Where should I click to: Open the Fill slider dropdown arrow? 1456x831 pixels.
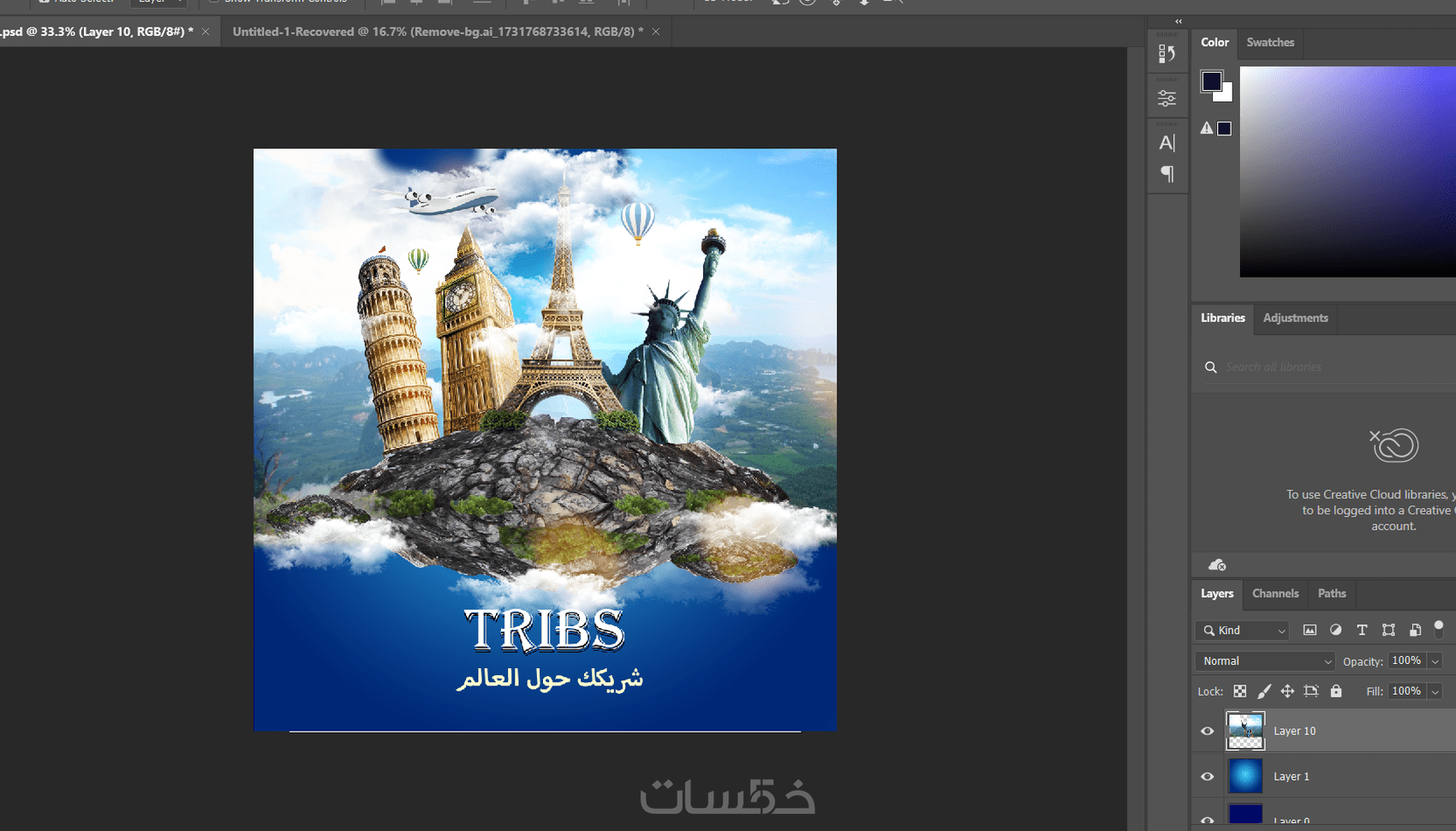point(1435,691)
